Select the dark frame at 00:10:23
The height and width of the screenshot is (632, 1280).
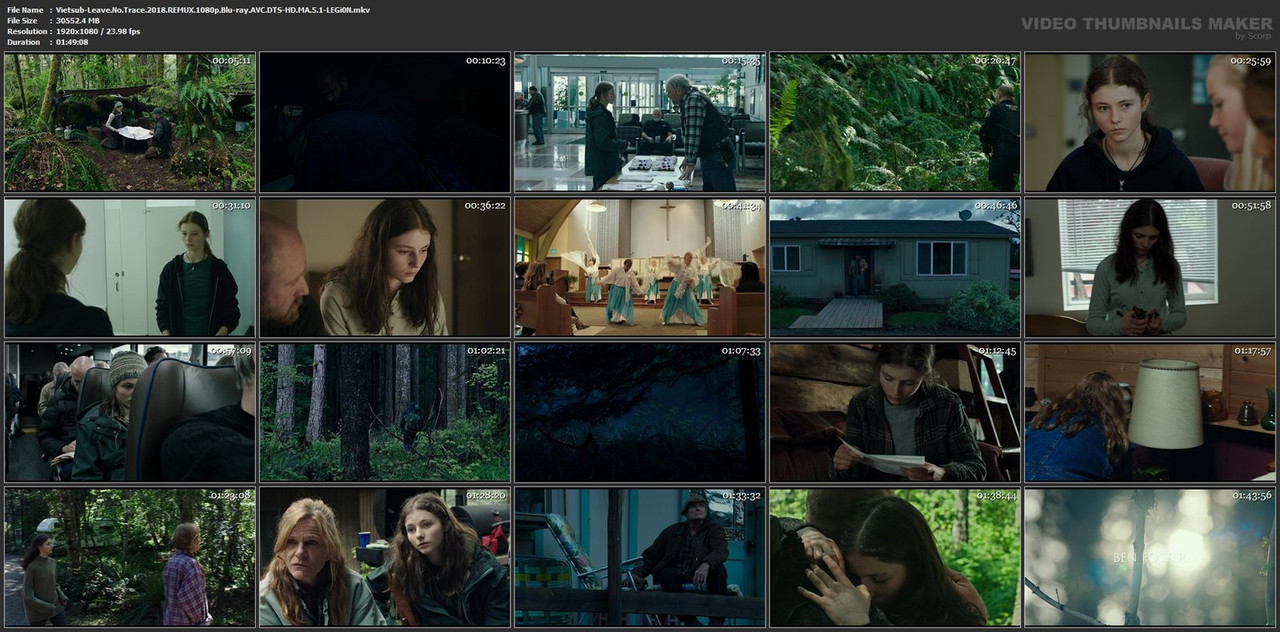pos(385,122)
